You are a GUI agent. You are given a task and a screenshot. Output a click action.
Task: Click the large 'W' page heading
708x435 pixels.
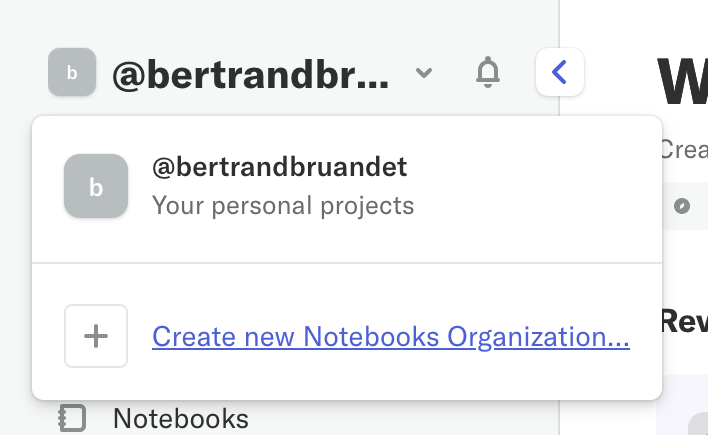pos(682,82)
